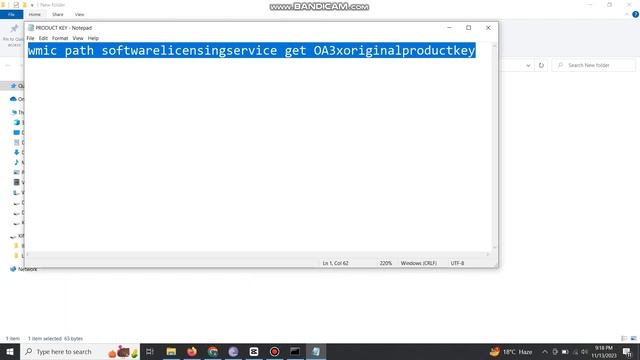Viewport: 640px width, 360px height.
Task: Click the Notepad document icon in title bar
Action: pos(31,28)
